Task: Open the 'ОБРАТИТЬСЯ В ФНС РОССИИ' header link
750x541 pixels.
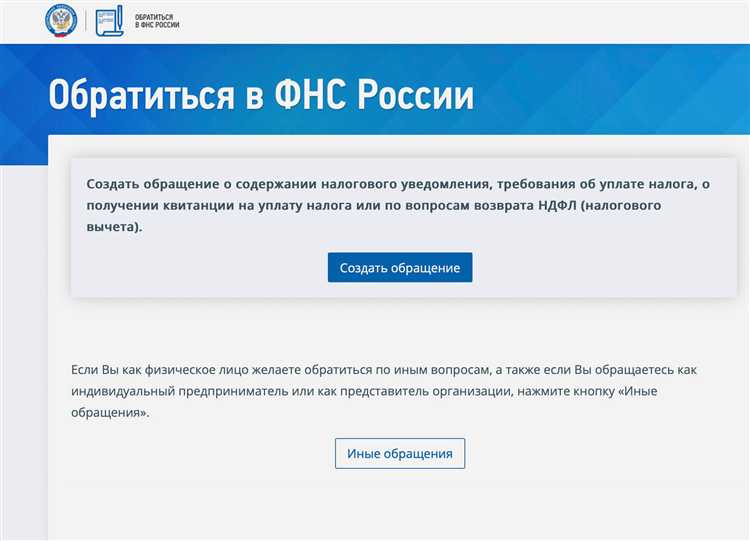Action: [x=157, y=21]
